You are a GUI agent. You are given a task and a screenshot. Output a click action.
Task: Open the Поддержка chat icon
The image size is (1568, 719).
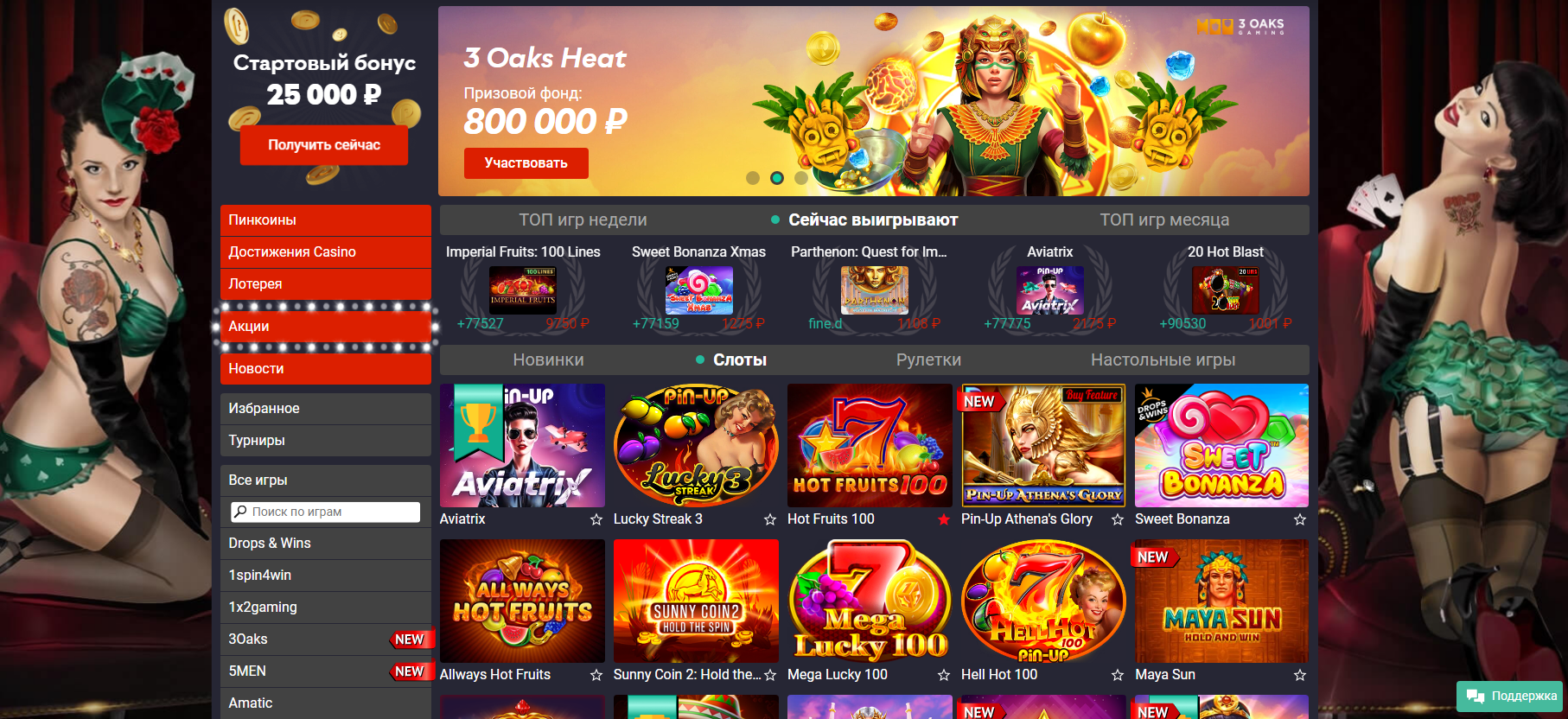point(1476,697)
